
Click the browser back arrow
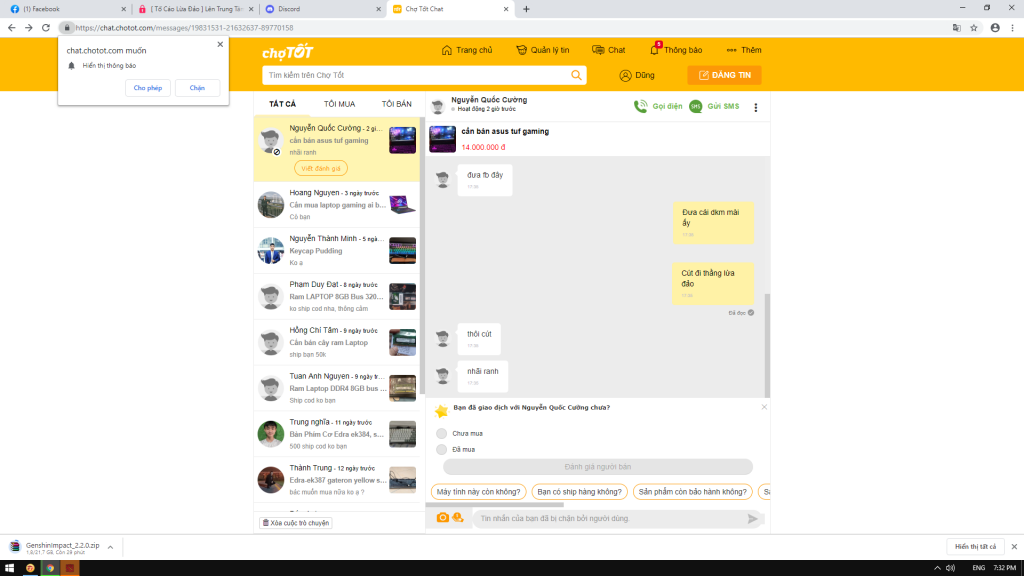[x=11, y=27]
